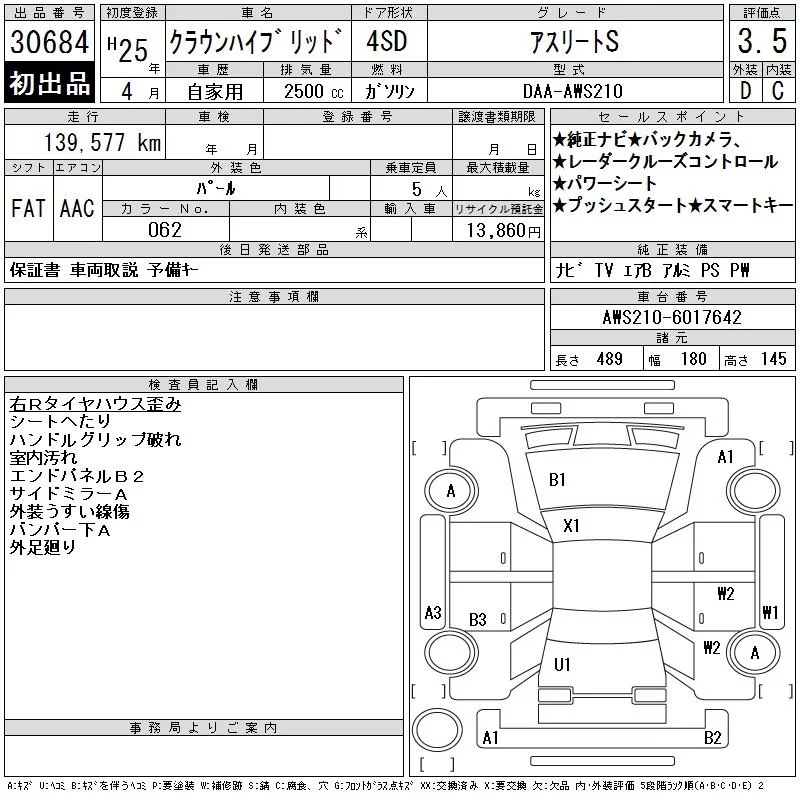Viewport: 800px width, 800px height.
Task: Click the genuine equipment list ナビ TV エアB アルミ PS PW
Action: [x=653, y=270]
